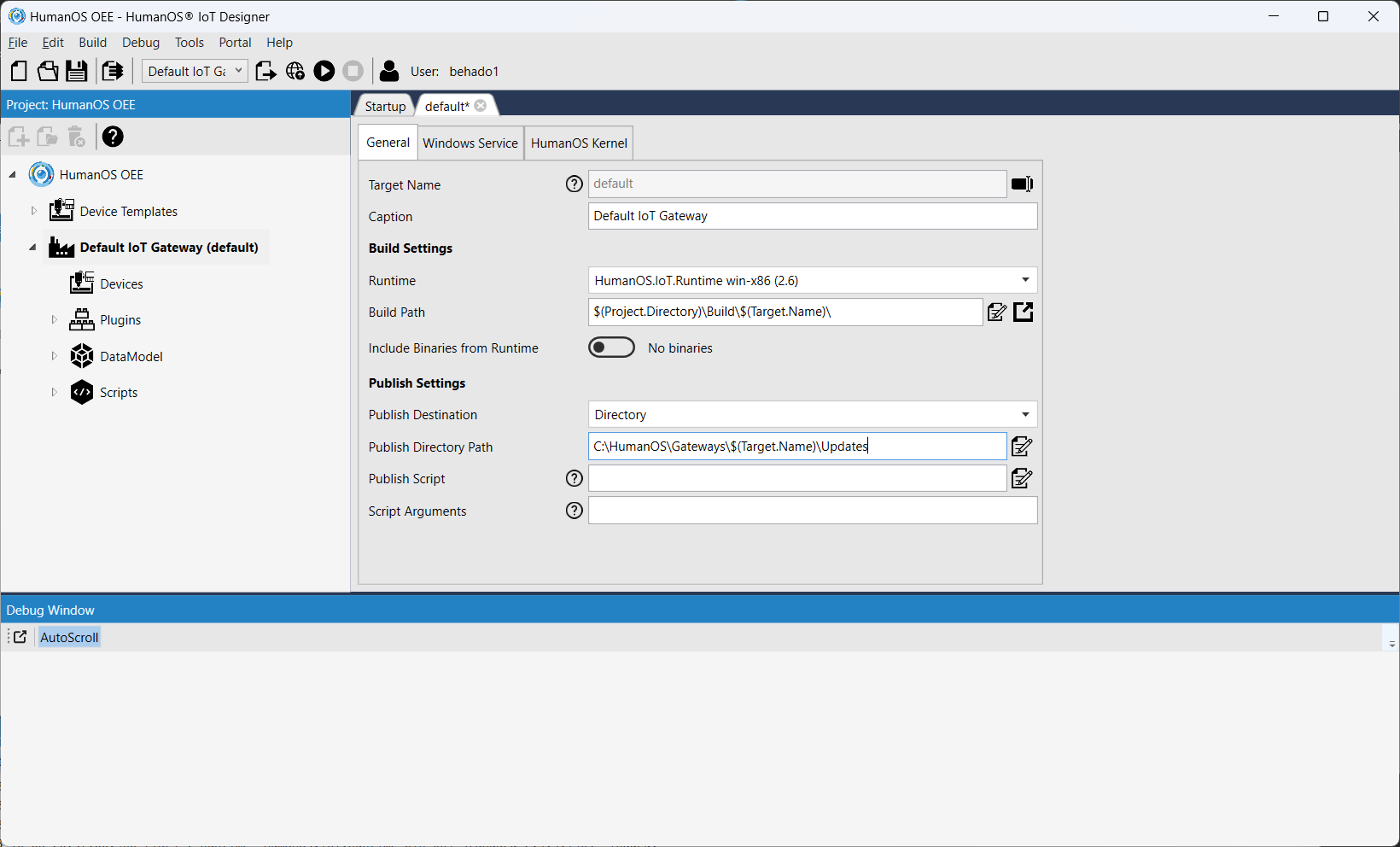Click the Publish Directory Path field
1400x847 pixels.
pyautogui.click(x=797, y=446)
